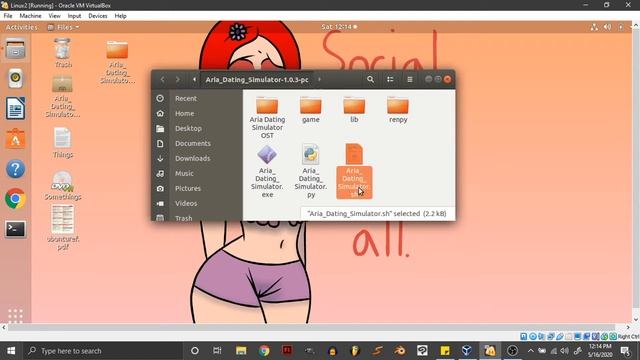Select the Aria_Dating_Simulator.exe file
640x360 pixels.
pos(267,171)
